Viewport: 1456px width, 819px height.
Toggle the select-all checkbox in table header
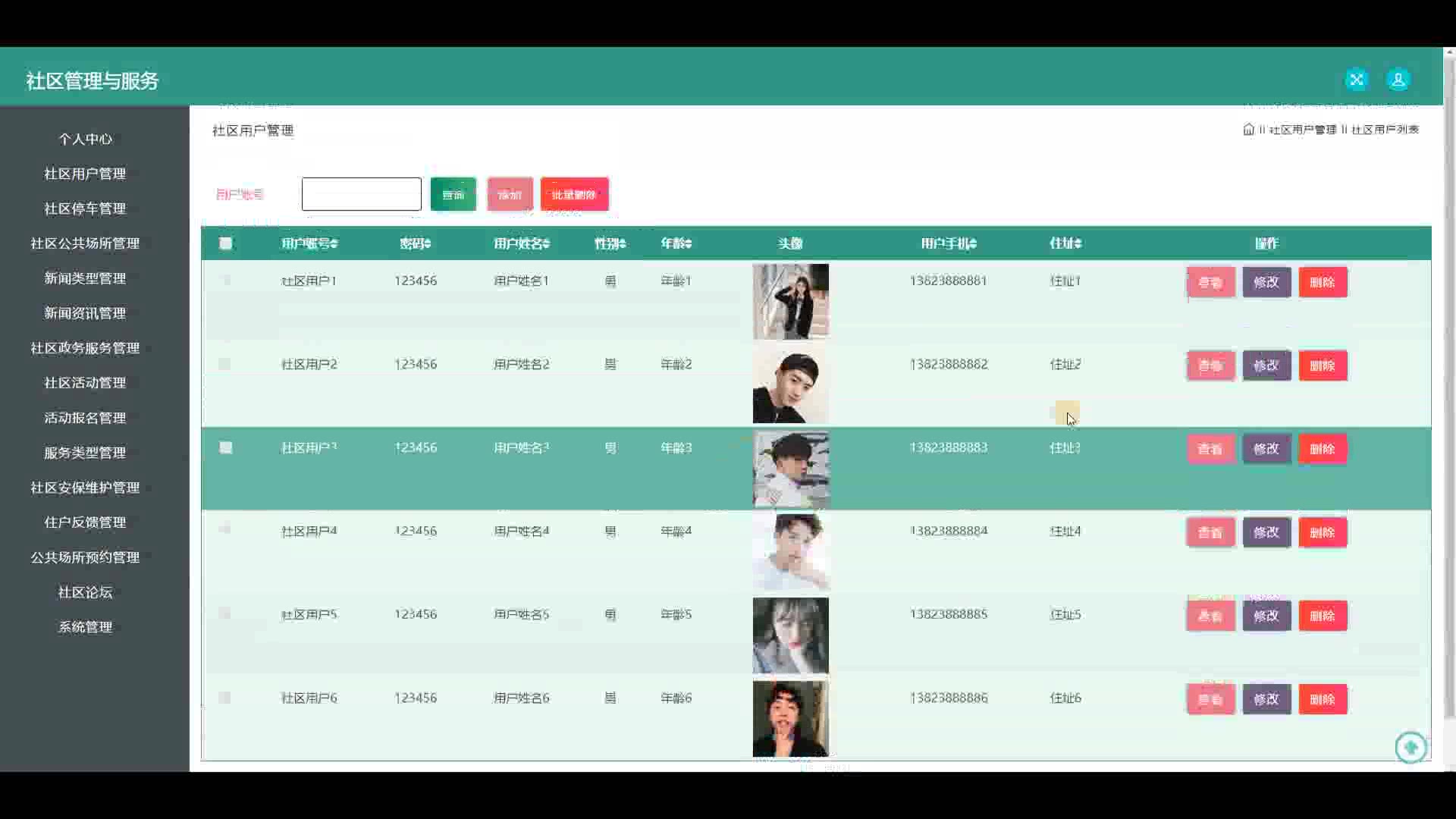(x=225, y=243)
